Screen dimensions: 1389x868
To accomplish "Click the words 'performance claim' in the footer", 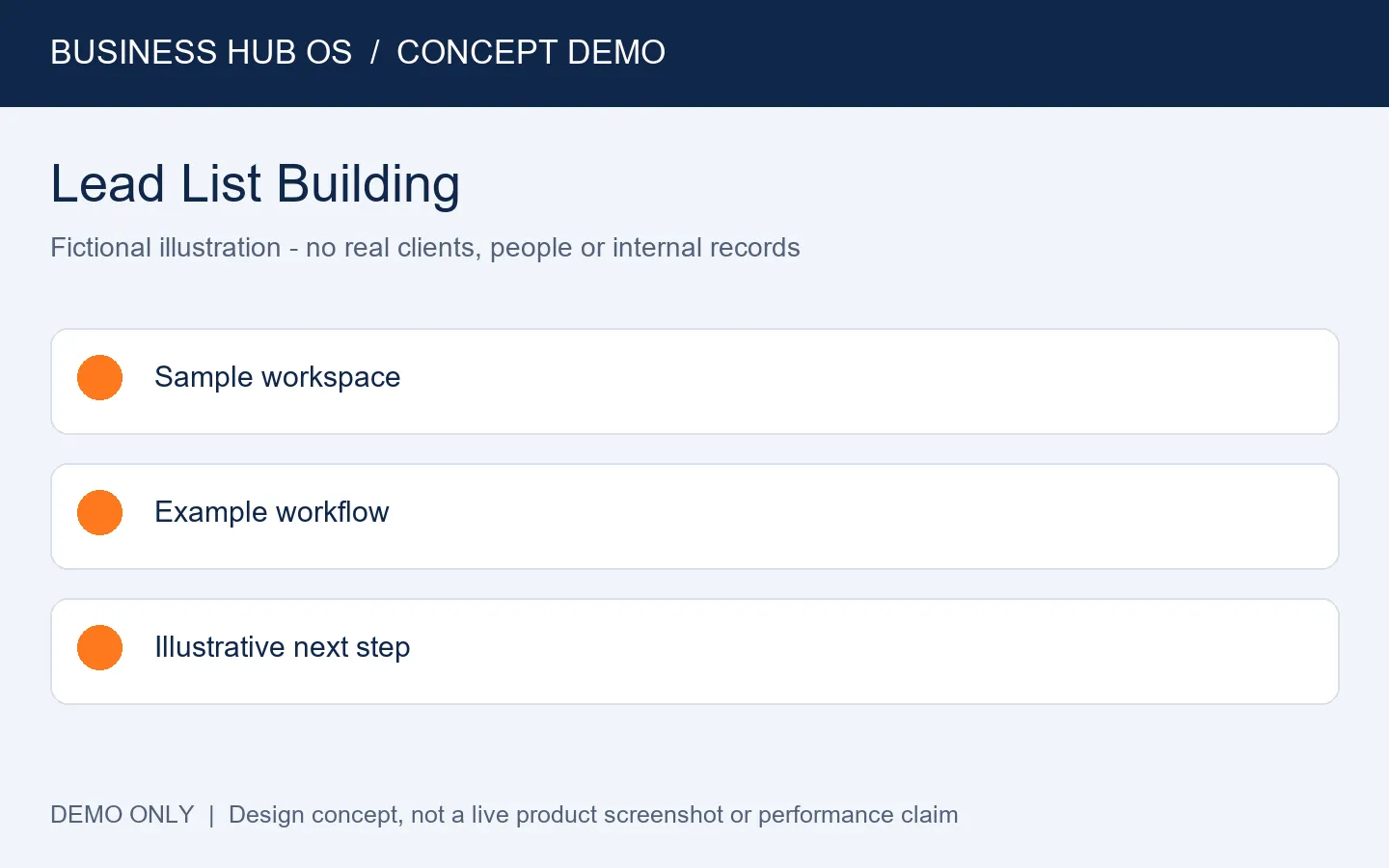I will coord(858,815).
